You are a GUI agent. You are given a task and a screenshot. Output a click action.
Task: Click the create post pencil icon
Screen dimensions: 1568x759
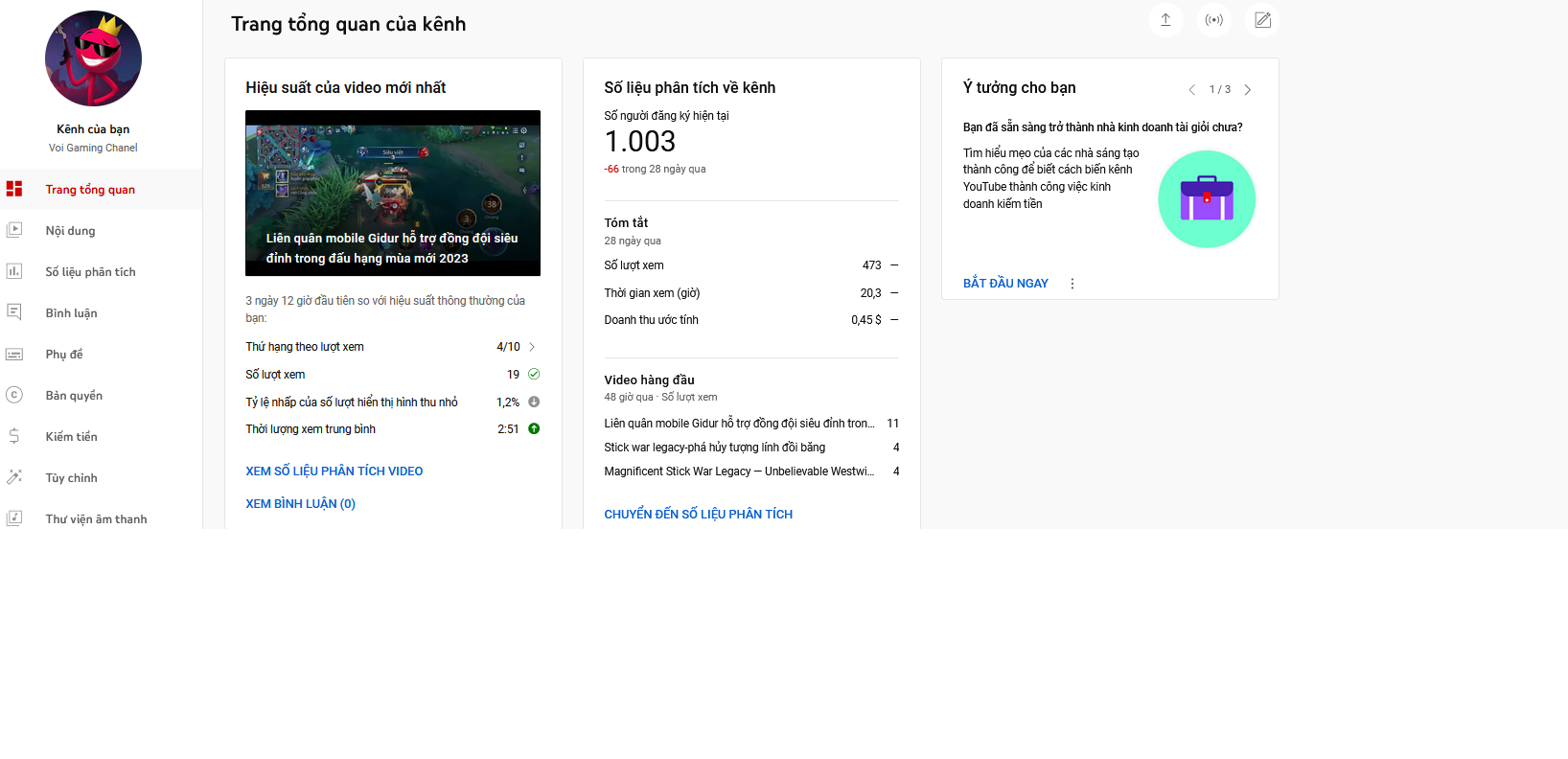tap(1262, 20)
